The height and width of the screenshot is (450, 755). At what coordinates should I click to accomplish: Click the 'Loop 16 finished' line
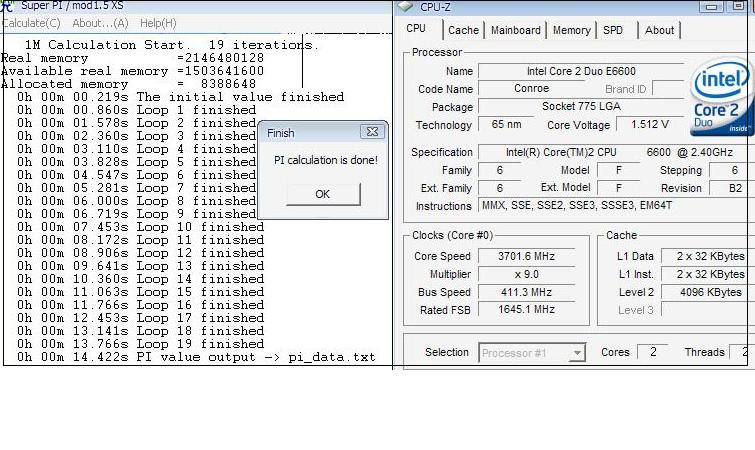pyautogui.click(x=141, y=305)
